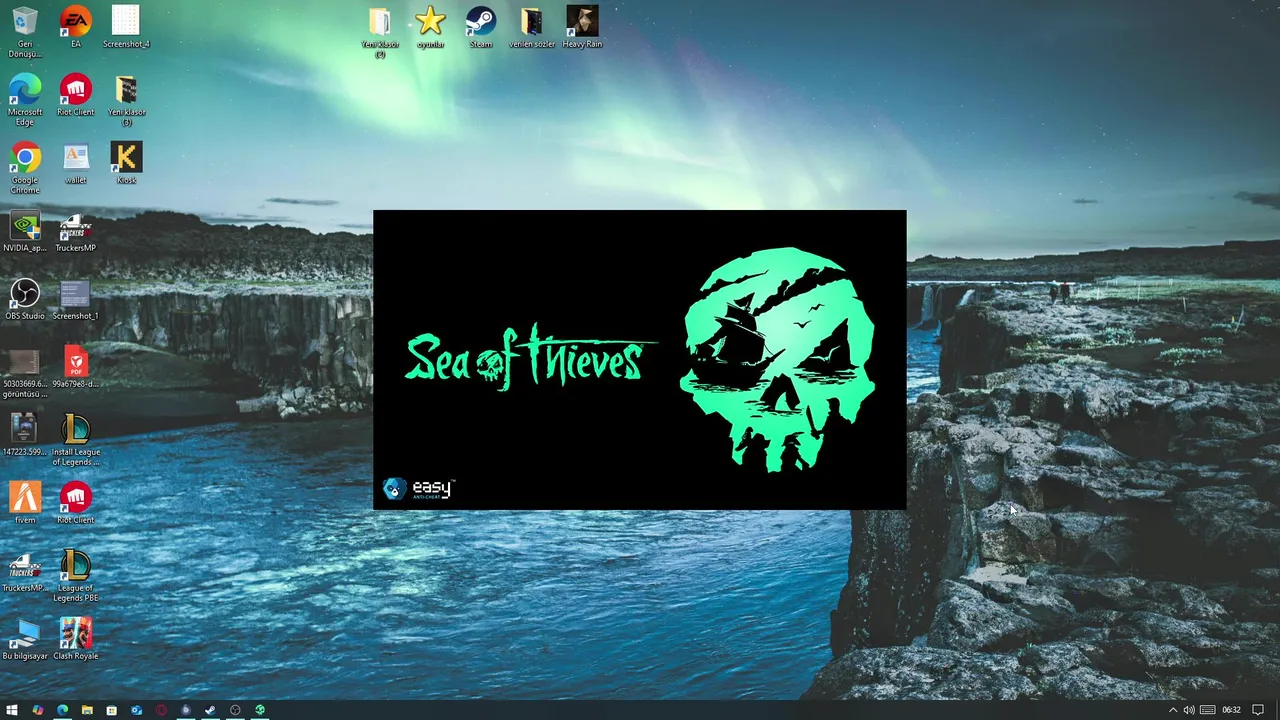Launch the fivem shortcut

25,503
